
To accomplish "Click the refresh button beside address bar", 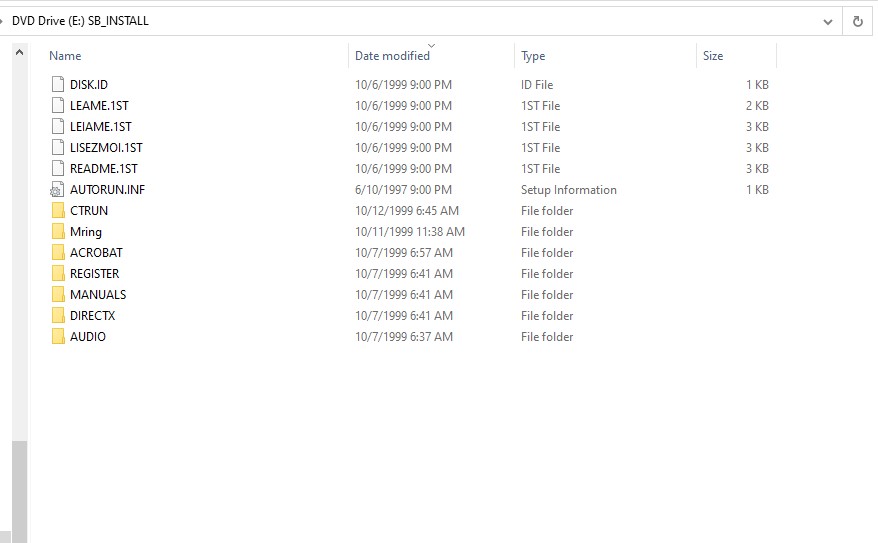I will coord(857,21).
